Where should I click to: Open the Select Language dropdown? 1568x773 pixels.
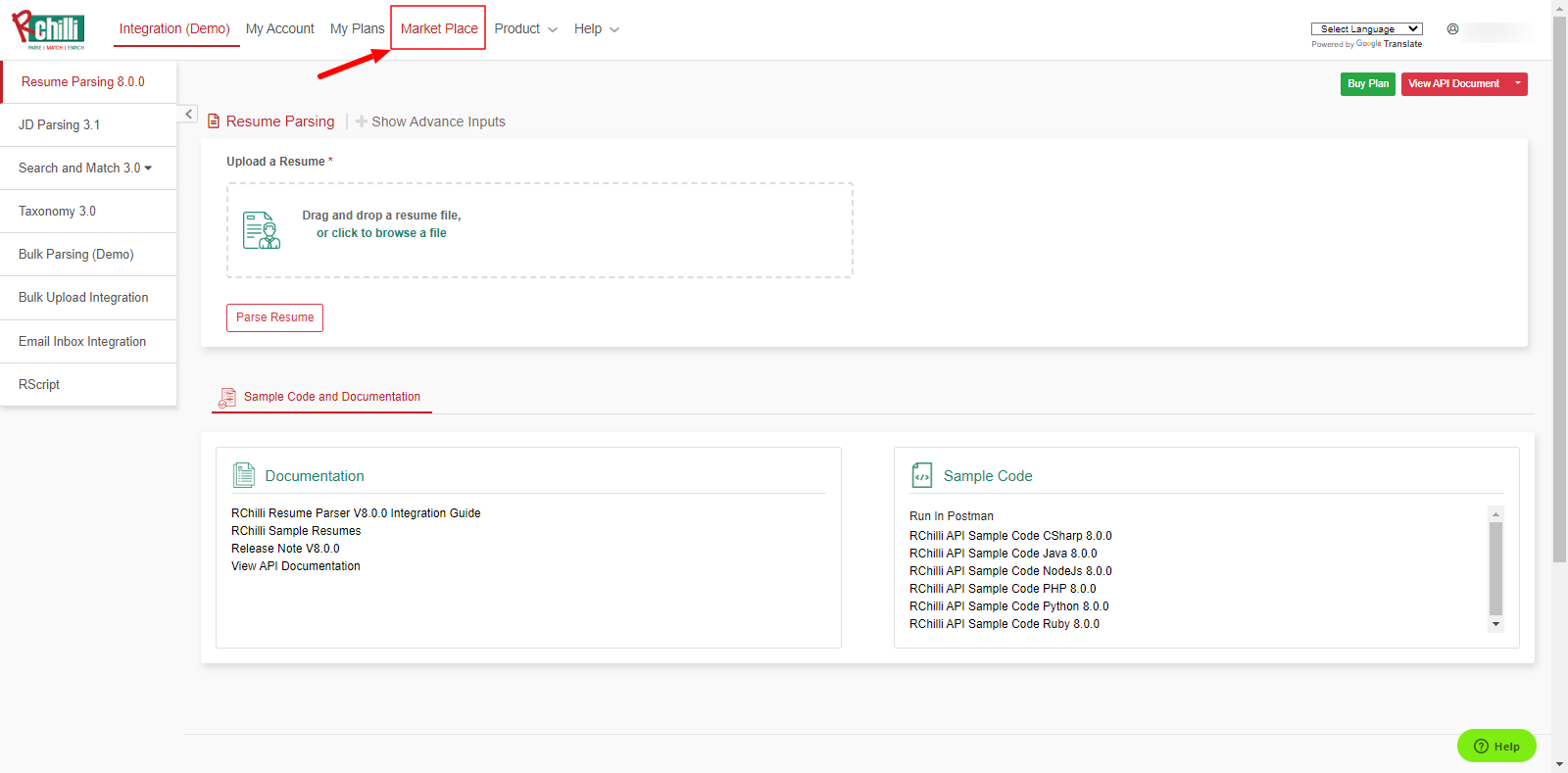click(1366, 29)
